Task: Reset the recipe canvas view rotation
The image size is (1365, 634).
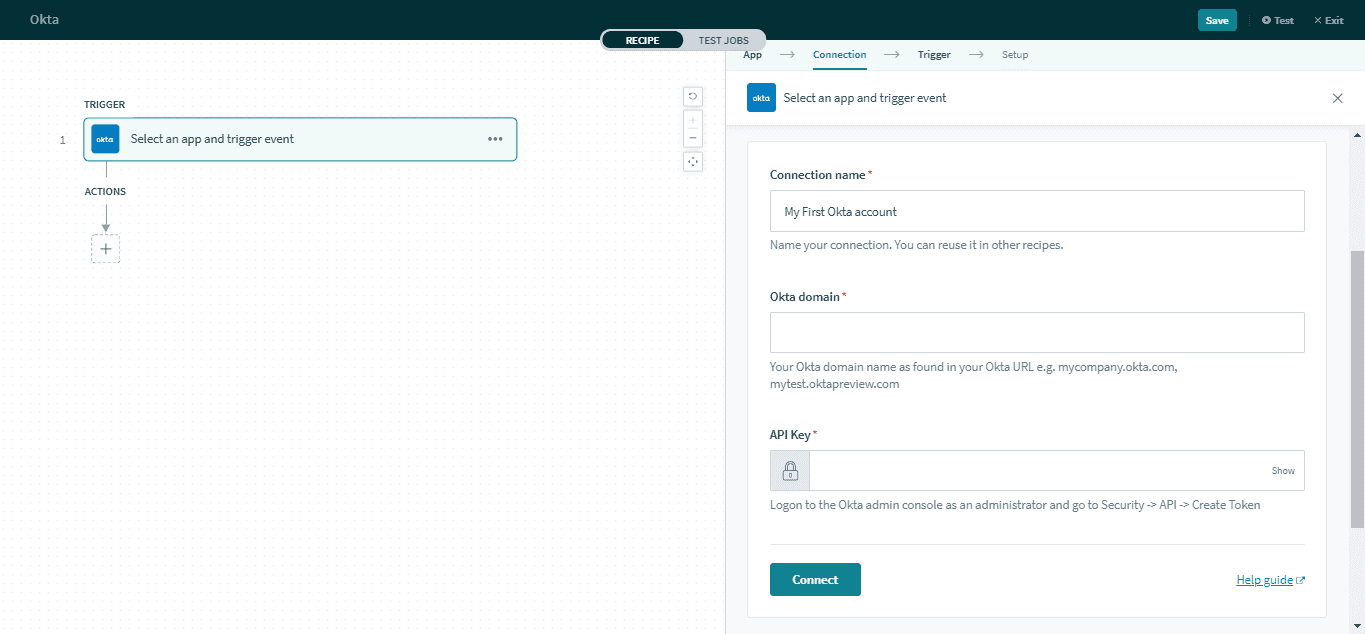Action: coord(692,95)
